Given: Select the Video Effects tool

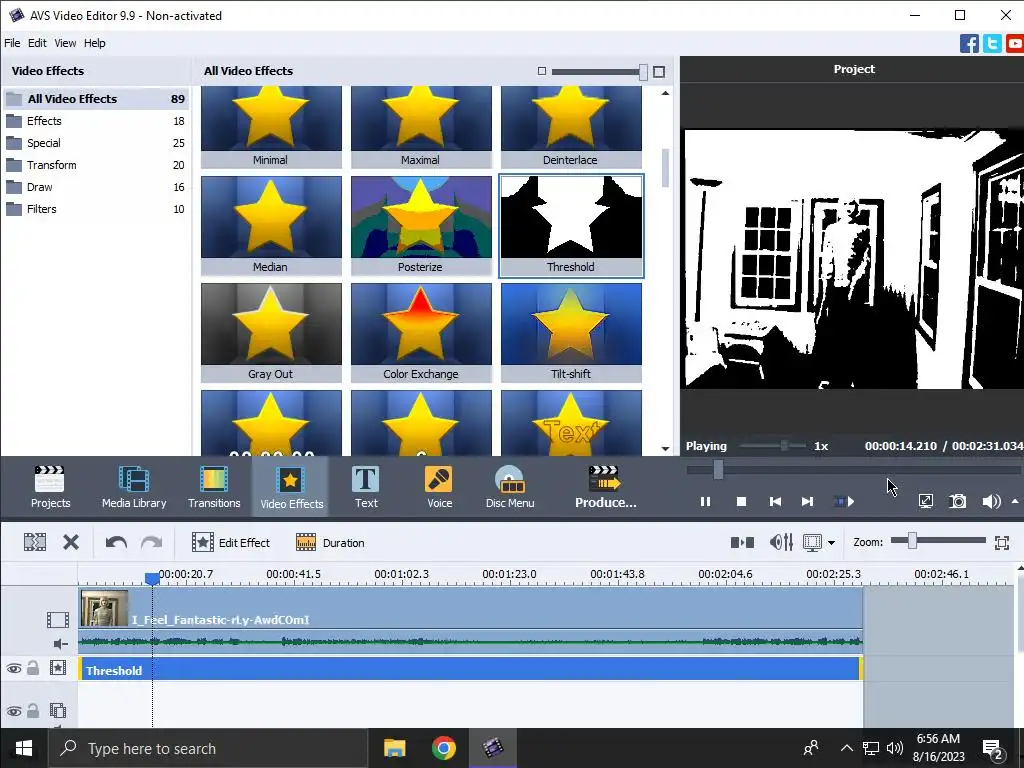Looking at the screenshot, I should pyautogui.click(x=291, y=487).
